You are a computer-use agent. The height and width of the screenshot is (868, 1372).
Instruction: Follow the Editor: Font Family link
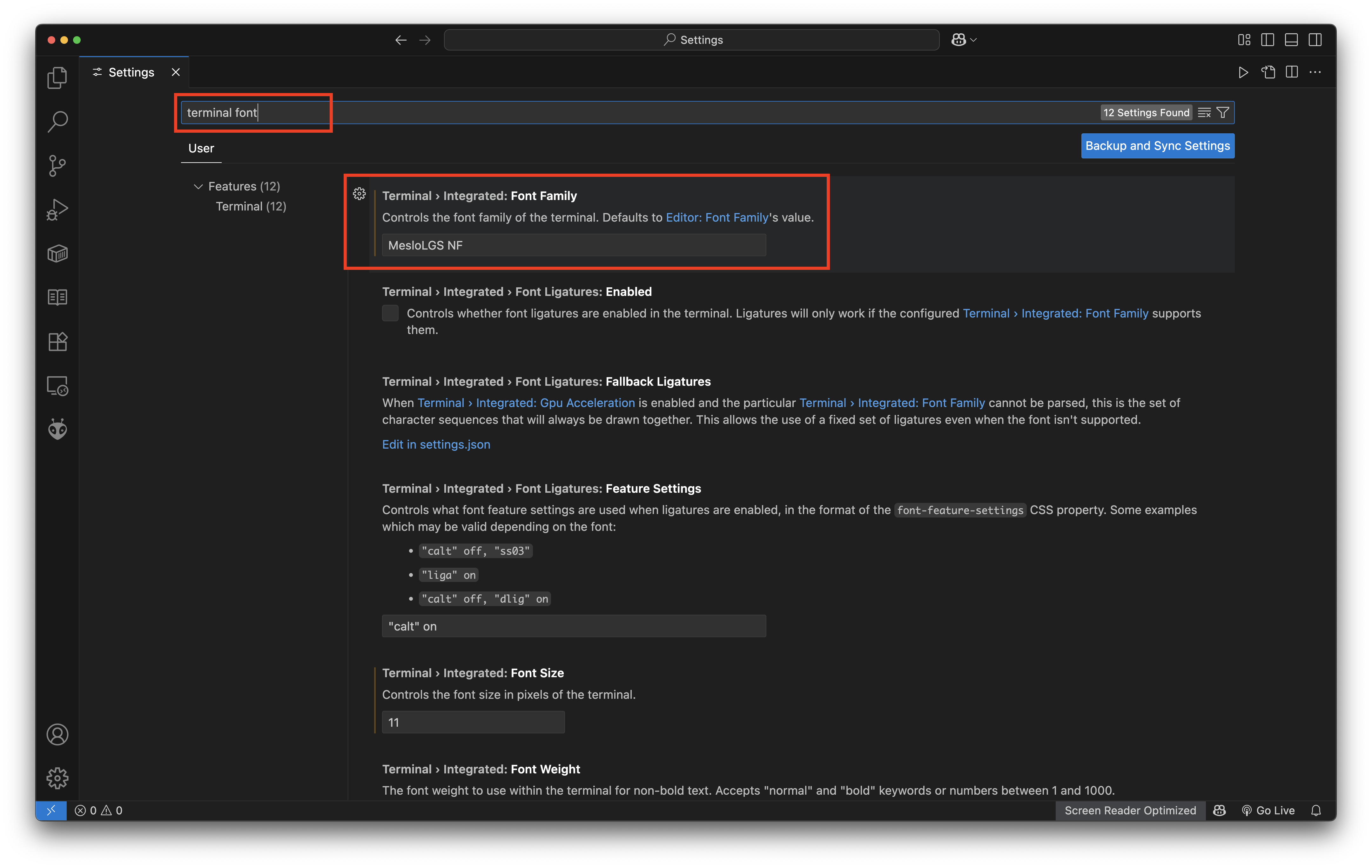coord(717,217)
